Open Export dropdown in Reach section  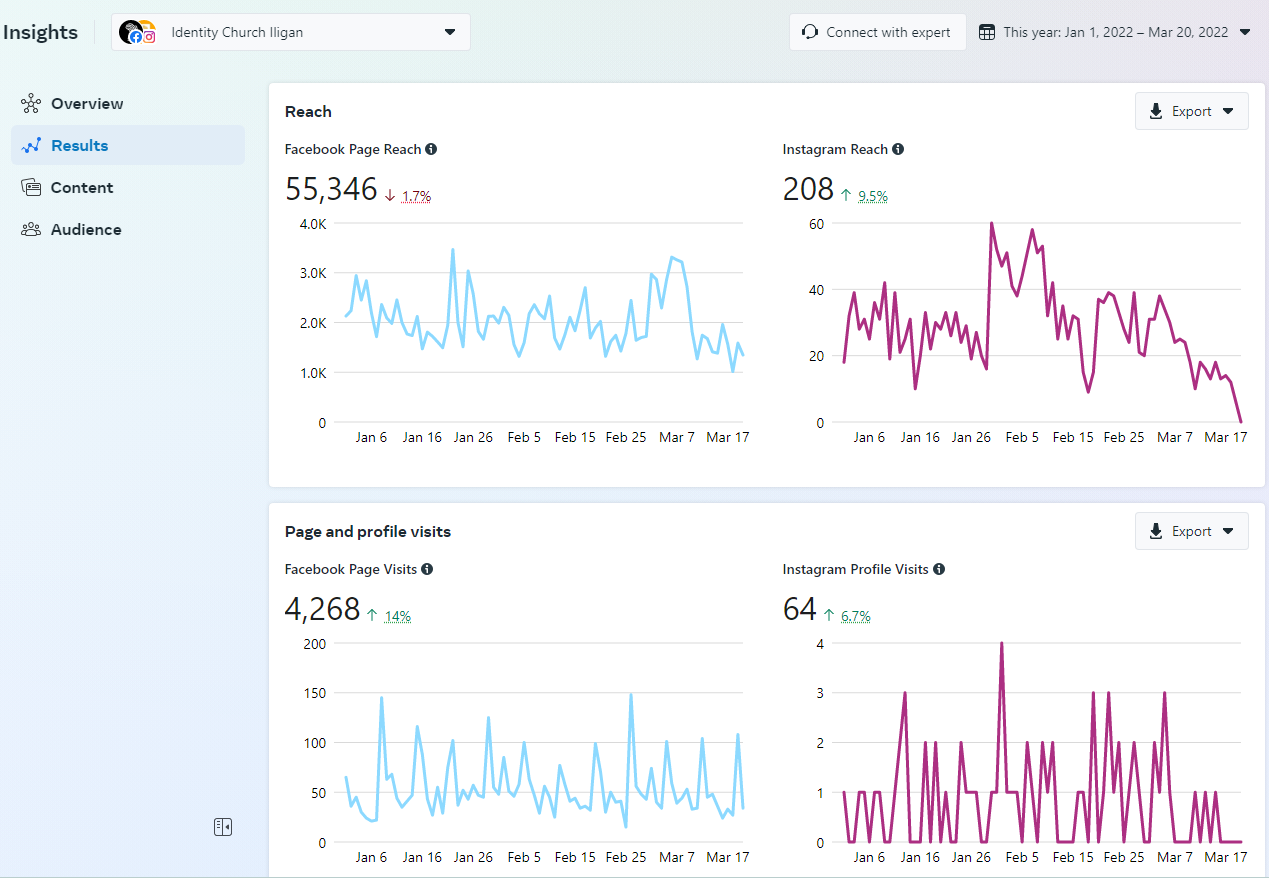pyautogui.click(x=1191, y=111)
